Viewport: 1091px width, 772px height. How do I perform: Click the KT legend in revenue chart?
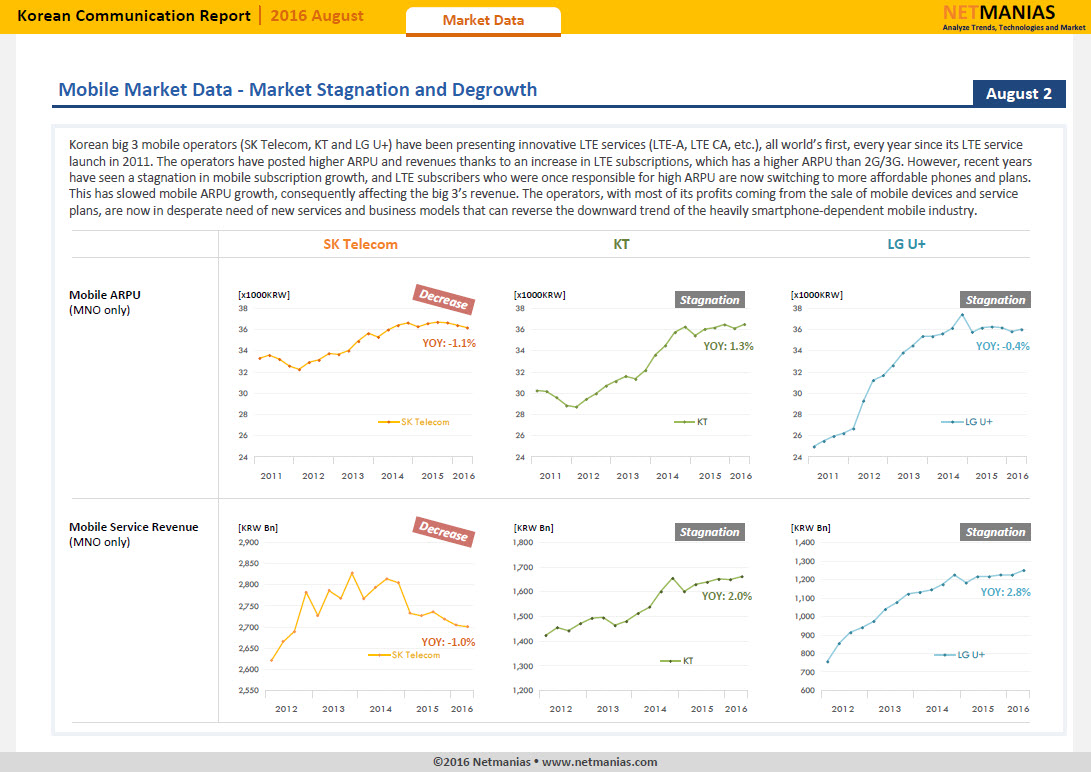pos(677,661)
